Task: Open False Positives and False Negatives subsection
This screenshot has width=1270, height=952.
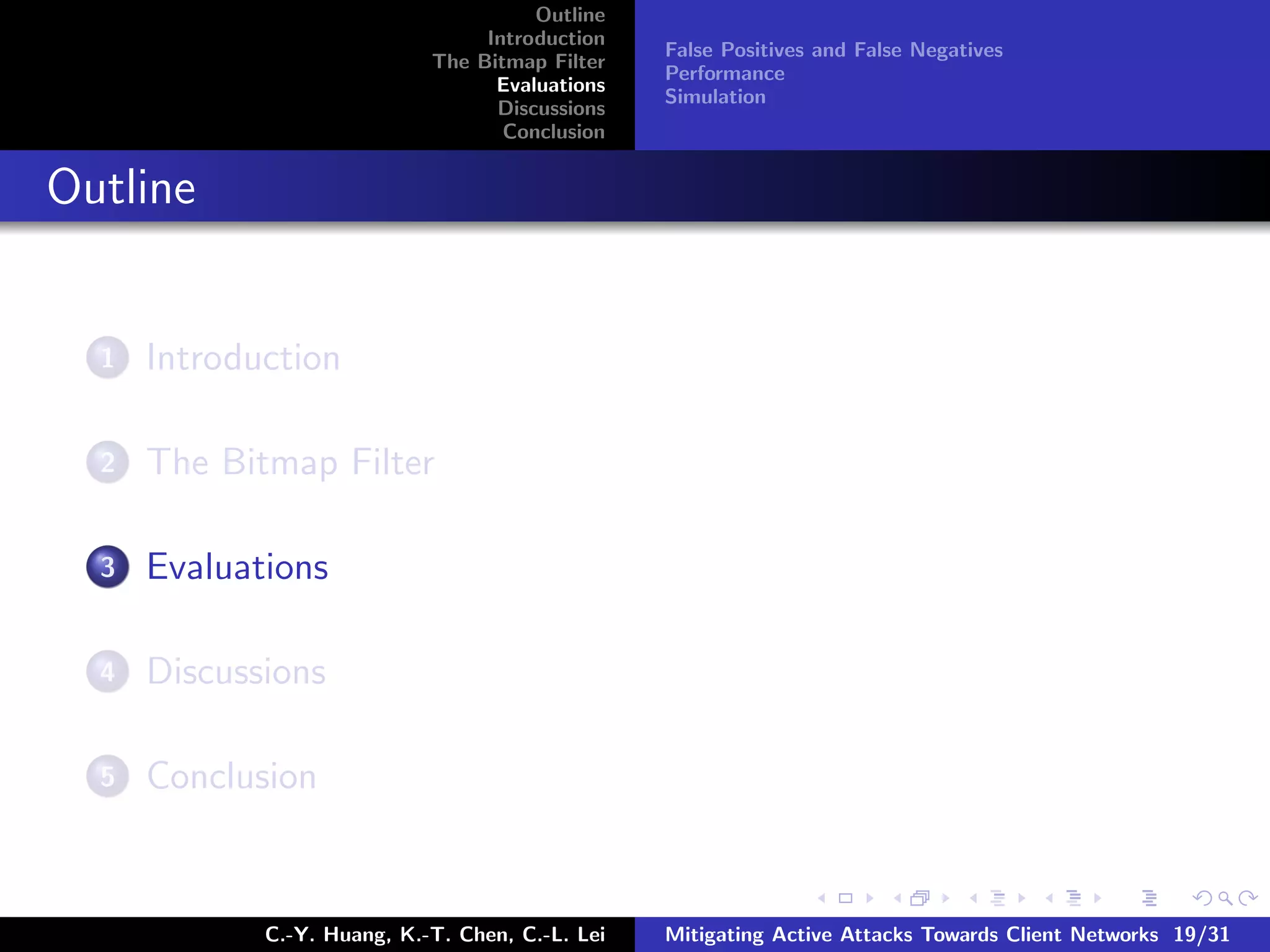Action: (833, 50)
